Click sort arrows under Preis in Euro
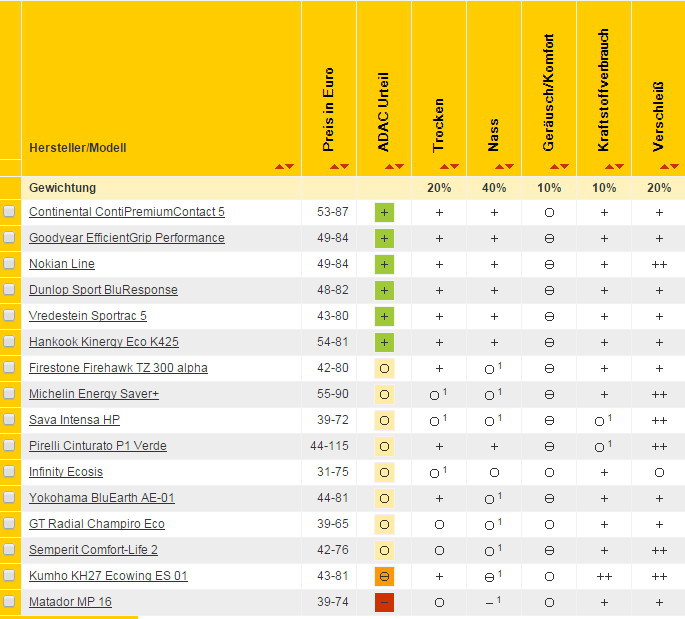The height and width of the screenshot is (619, 685). (x=340, y=167)
